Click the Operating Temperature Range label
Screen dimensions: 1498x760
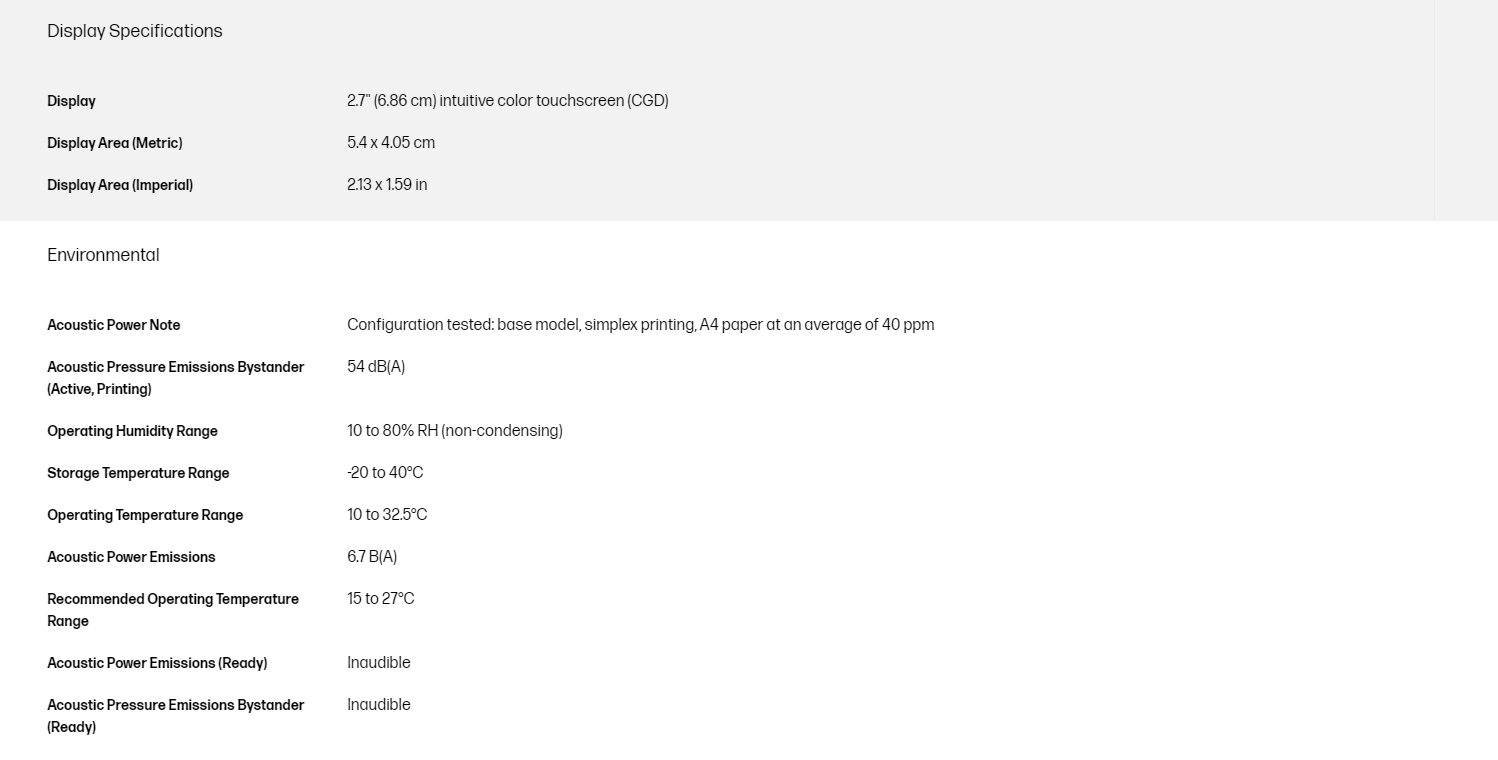click(x=145, y=515)
